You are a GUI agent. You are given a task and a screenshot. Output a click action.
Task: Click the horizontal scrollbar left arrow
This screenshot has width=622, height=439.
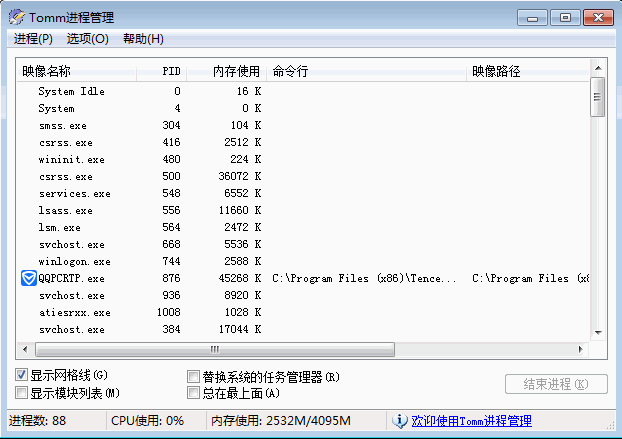coord(25,349)
